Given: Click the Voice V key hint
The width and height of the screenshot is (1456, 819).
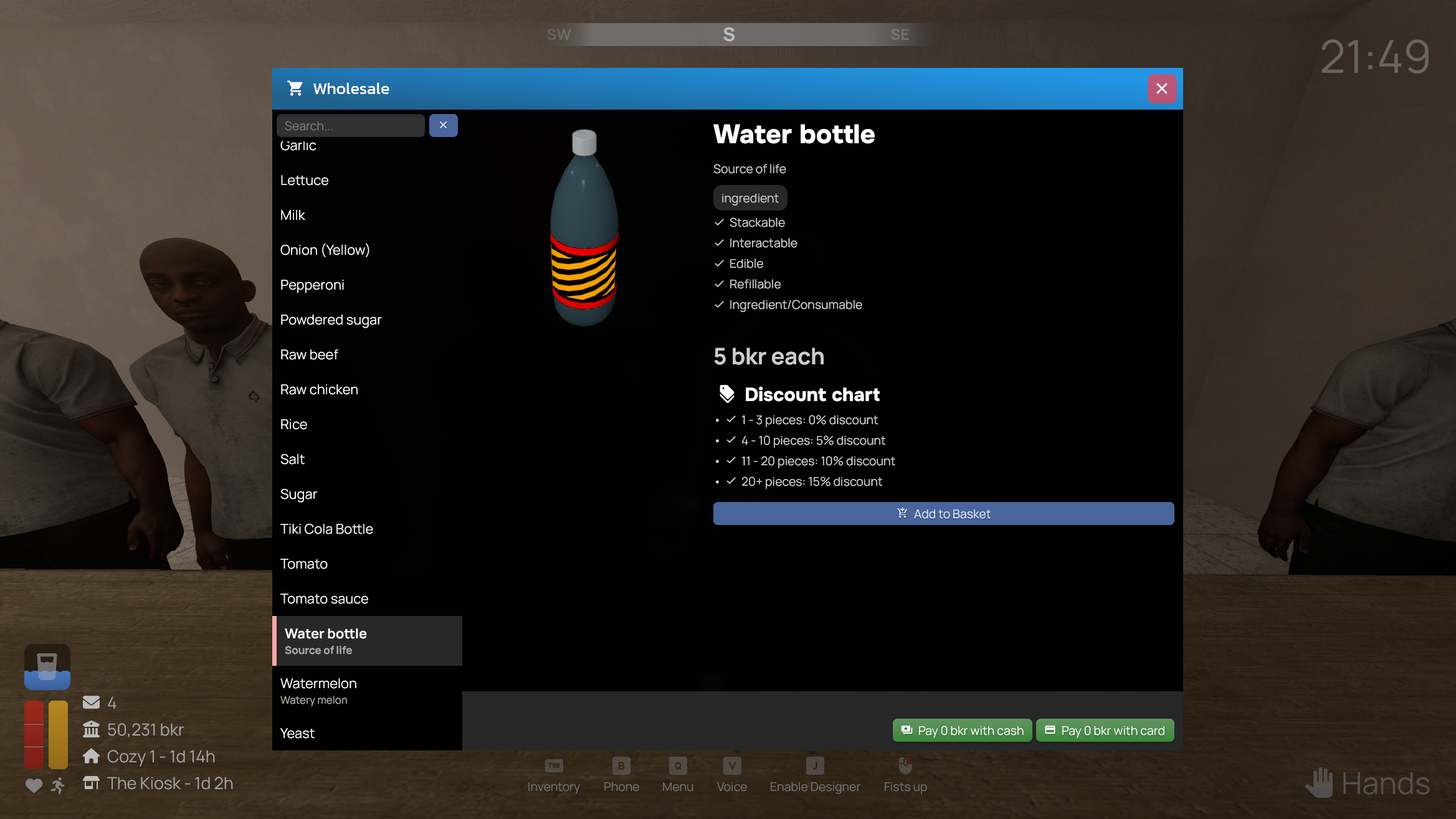Looking at the screenshot, I should point(732,765).
